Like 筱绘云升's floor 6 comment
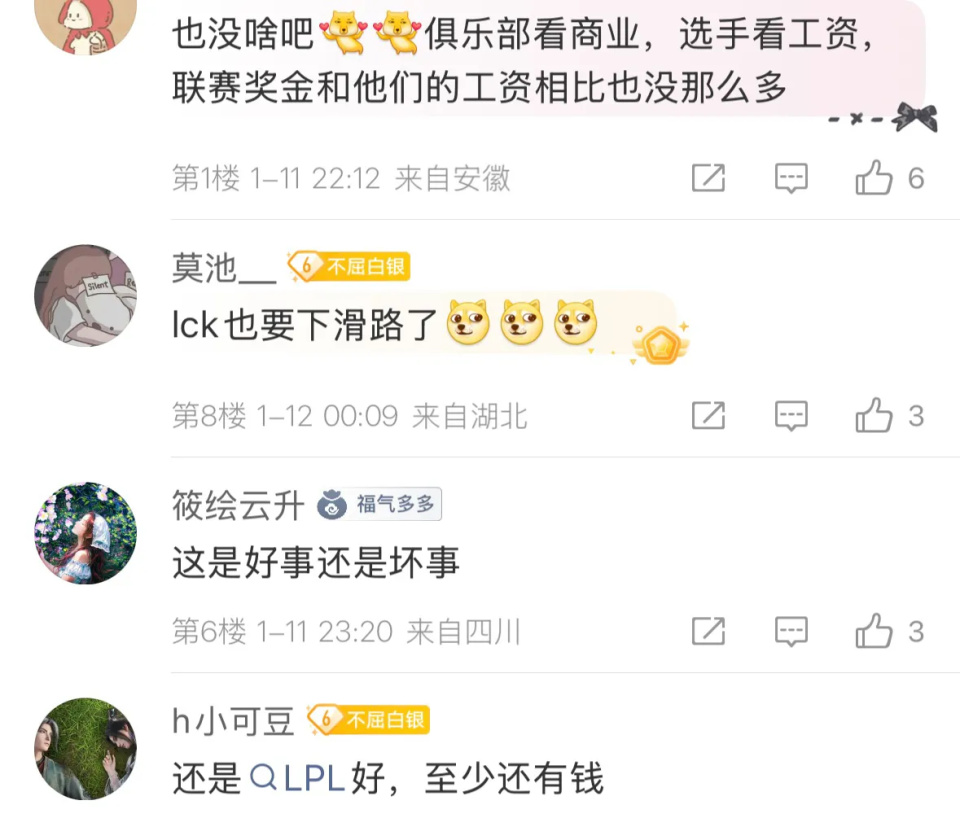Screen dimensions: 960x818 coord(889,631)
